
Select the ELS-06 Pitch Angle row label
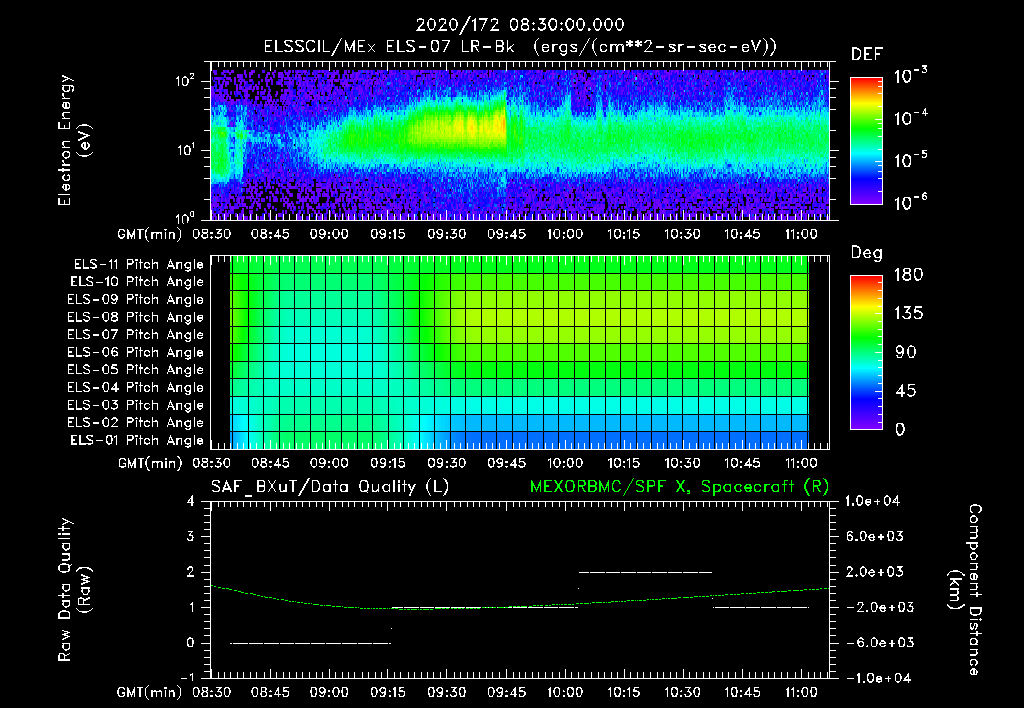coord(136,353)
